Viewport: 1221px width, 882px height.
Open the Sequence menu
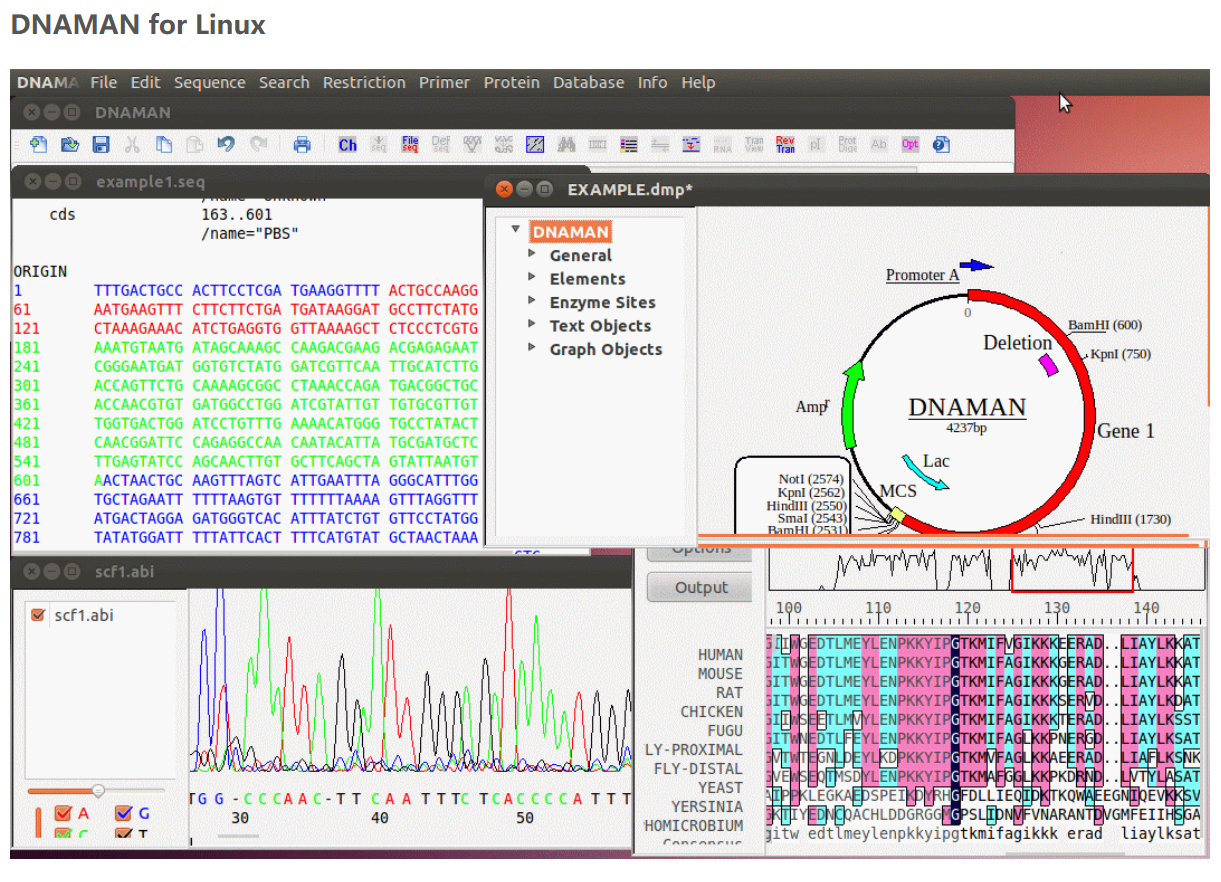pyautogui.click(x=210, y=83)
